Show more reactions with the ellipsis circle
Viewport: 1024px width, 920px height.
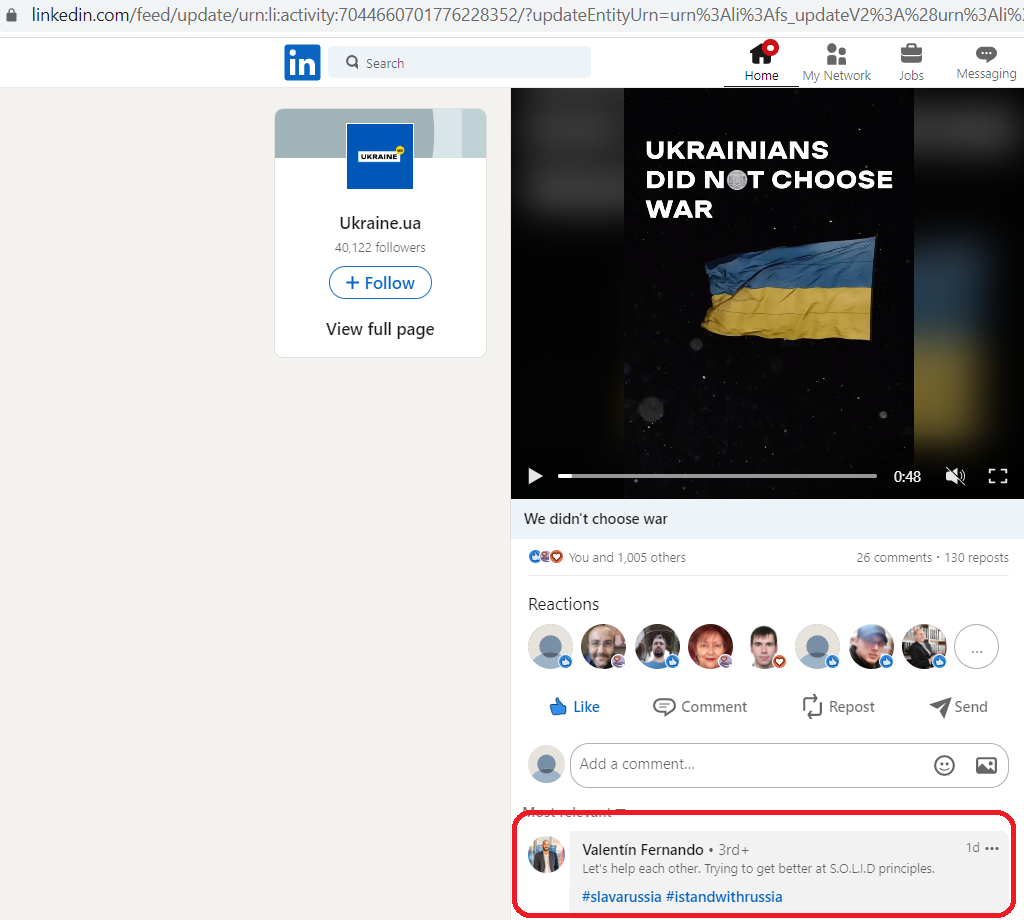click(x=976, y=646)
